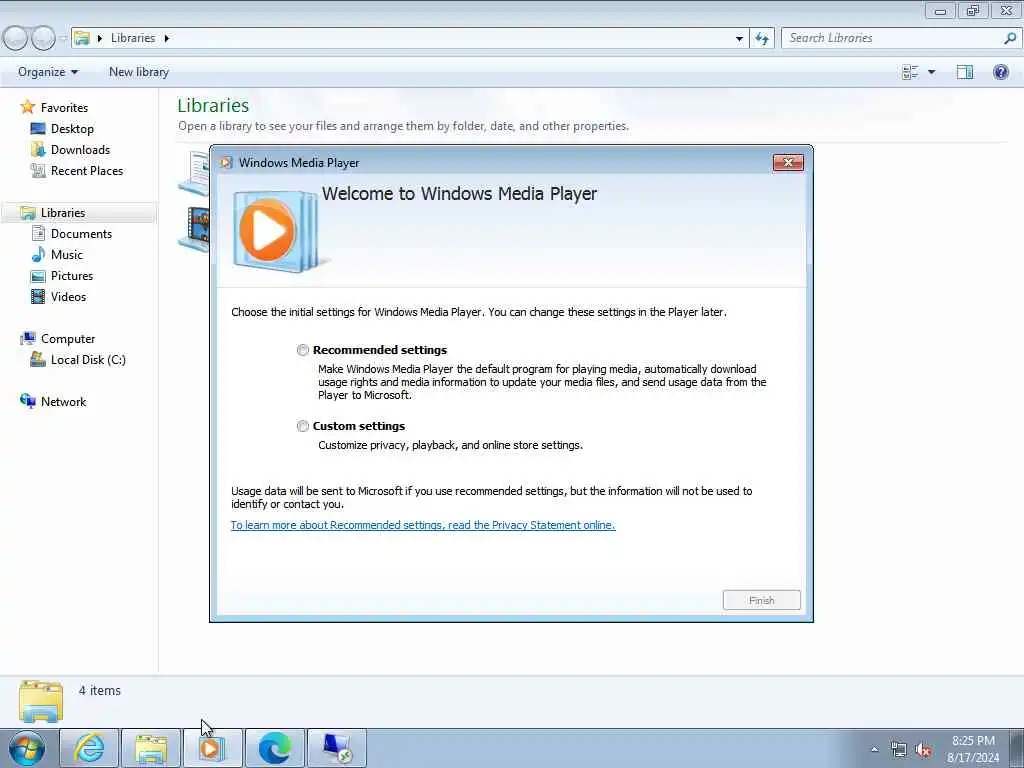Image resolution: width=1024 pixels, height=768 pixels.
Task: Click the Music note icon
Action: (x=38, y=255)
